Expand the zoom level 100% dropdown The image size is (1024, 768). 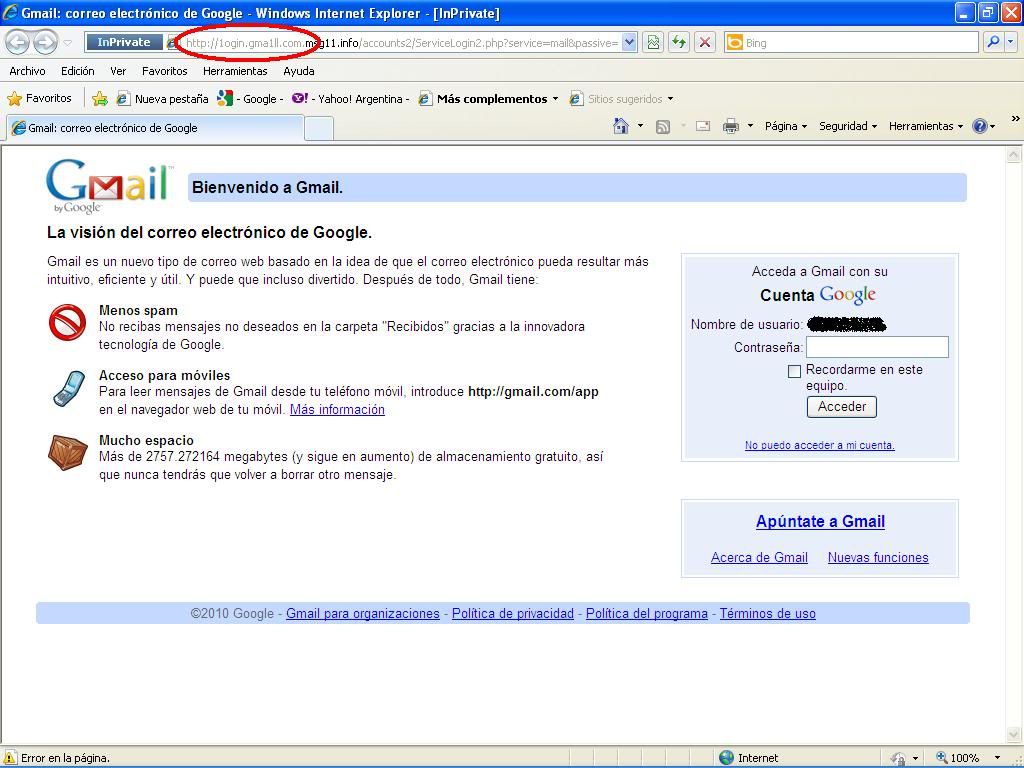pyautogui.click(x=996, y=758)
